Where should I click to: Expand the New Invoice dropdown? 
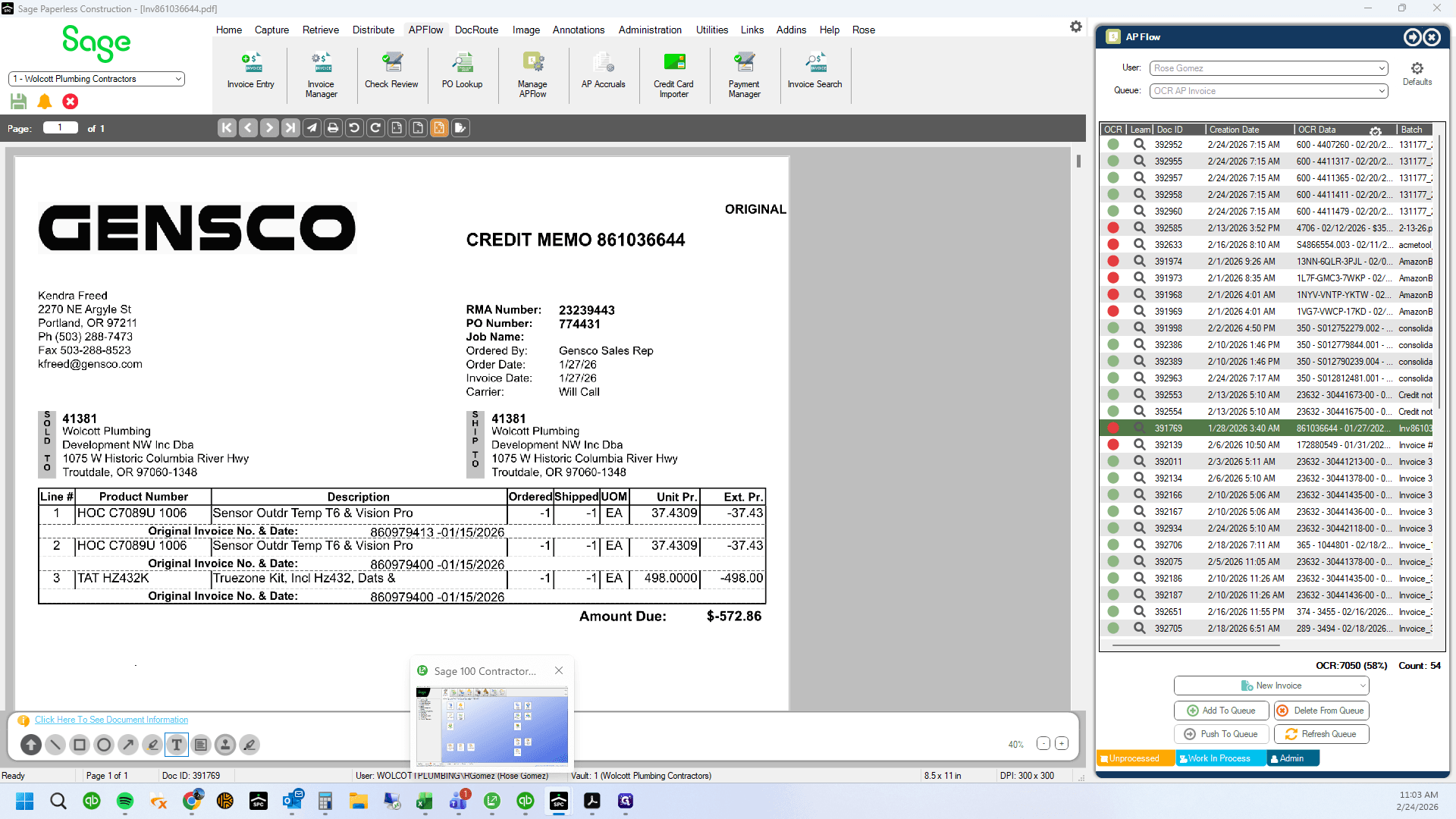tap(1271, 686)
